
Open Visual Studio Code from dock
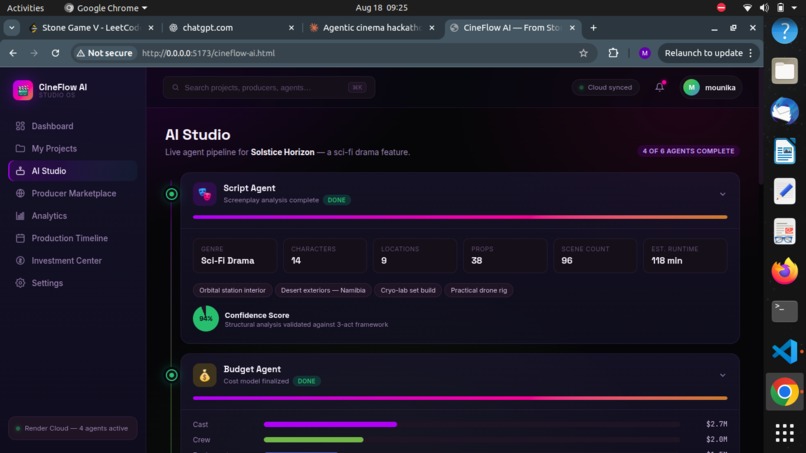click(784, 352)
